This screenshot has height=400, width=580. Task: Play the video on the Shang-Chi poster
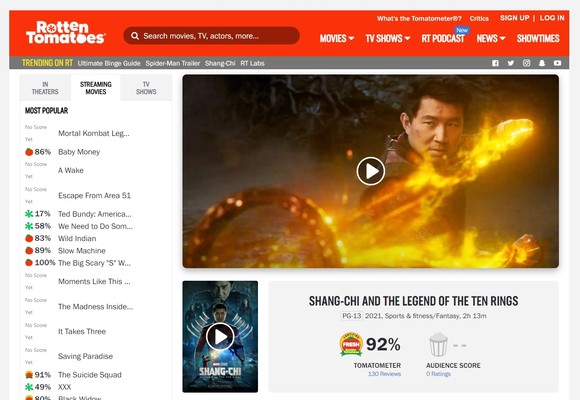(x=220, y=337)
